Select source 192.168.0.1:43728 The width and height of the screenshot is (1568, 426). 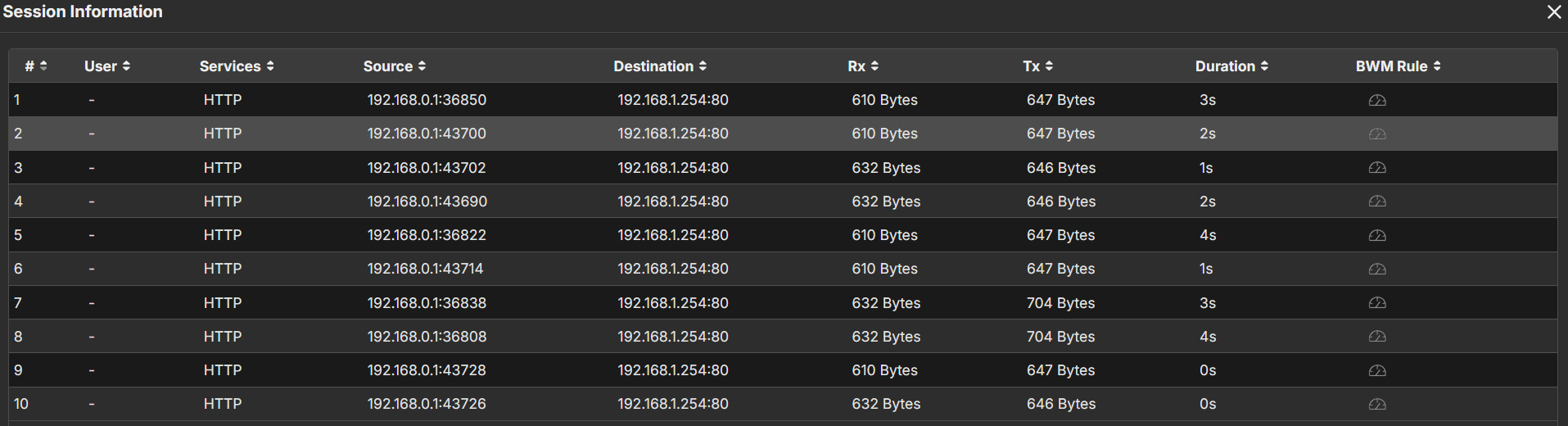tap(427, 370)
